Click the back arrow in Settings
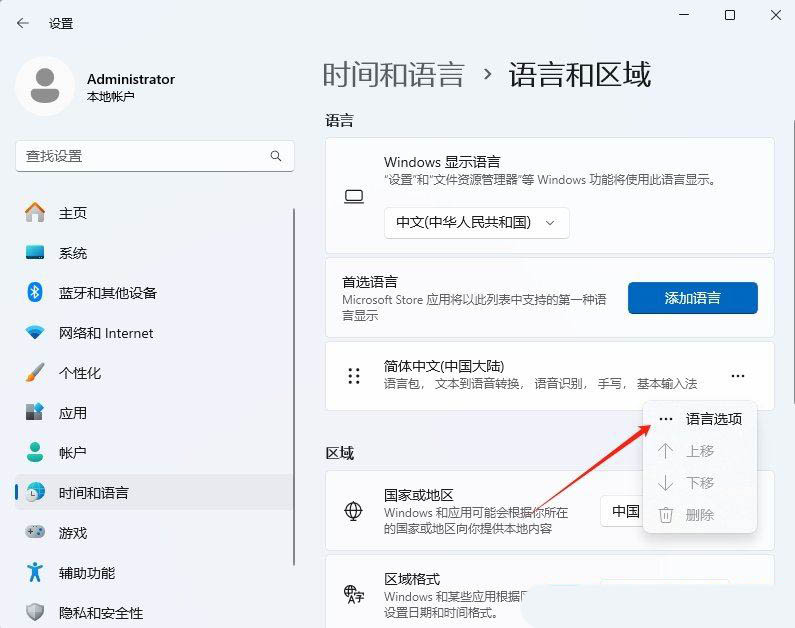This screenshot has height=628, width=795. (x=23, y=23)
